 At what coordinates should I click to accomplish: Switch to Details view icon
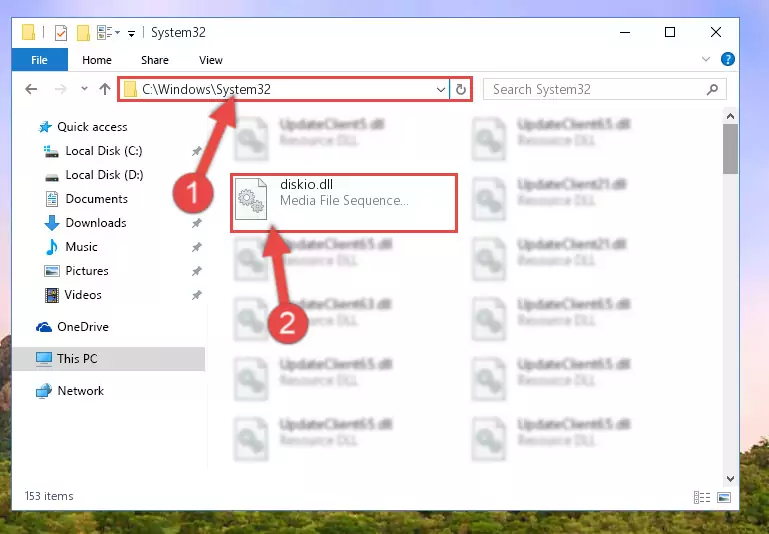pos(702,497)
